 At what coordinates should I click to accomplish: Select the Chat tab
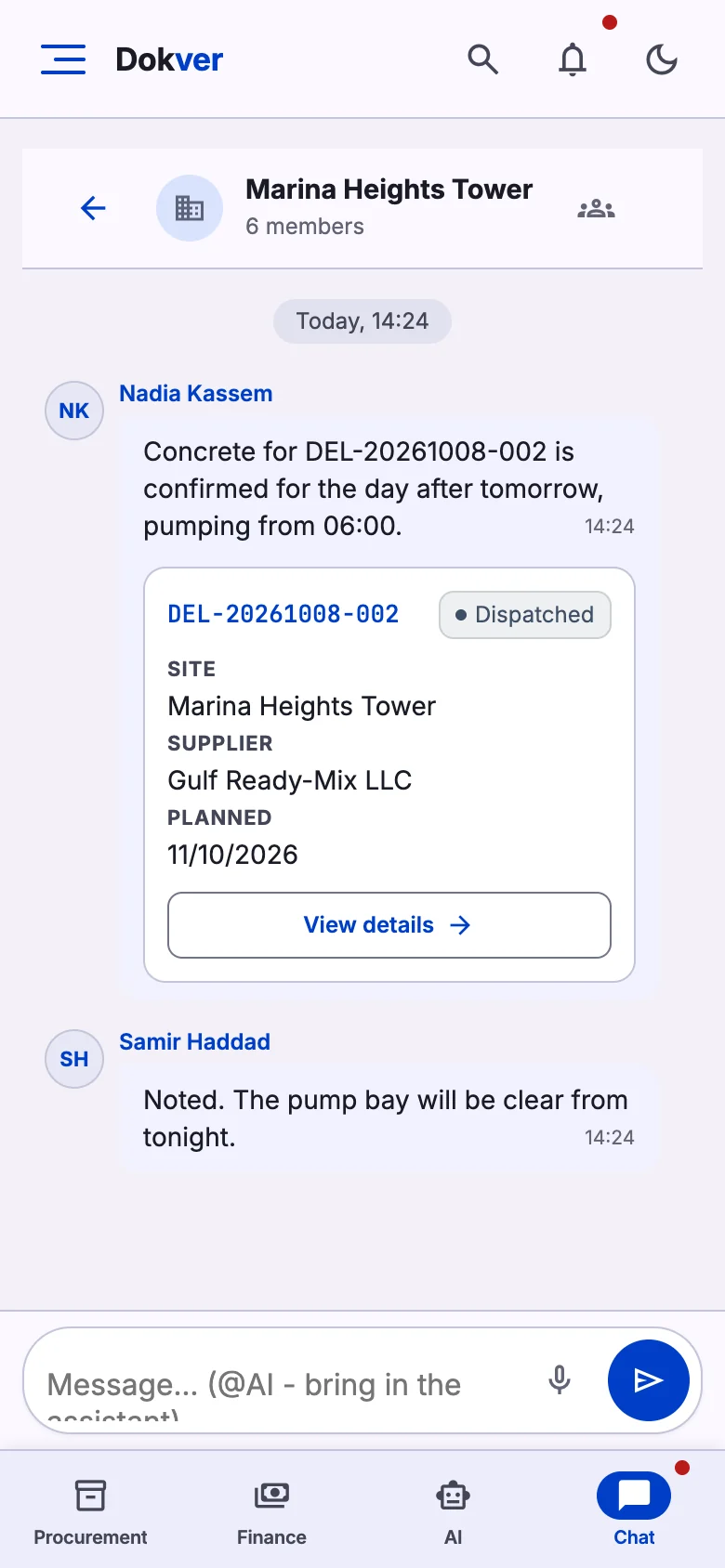click(x=634, y=1511)
